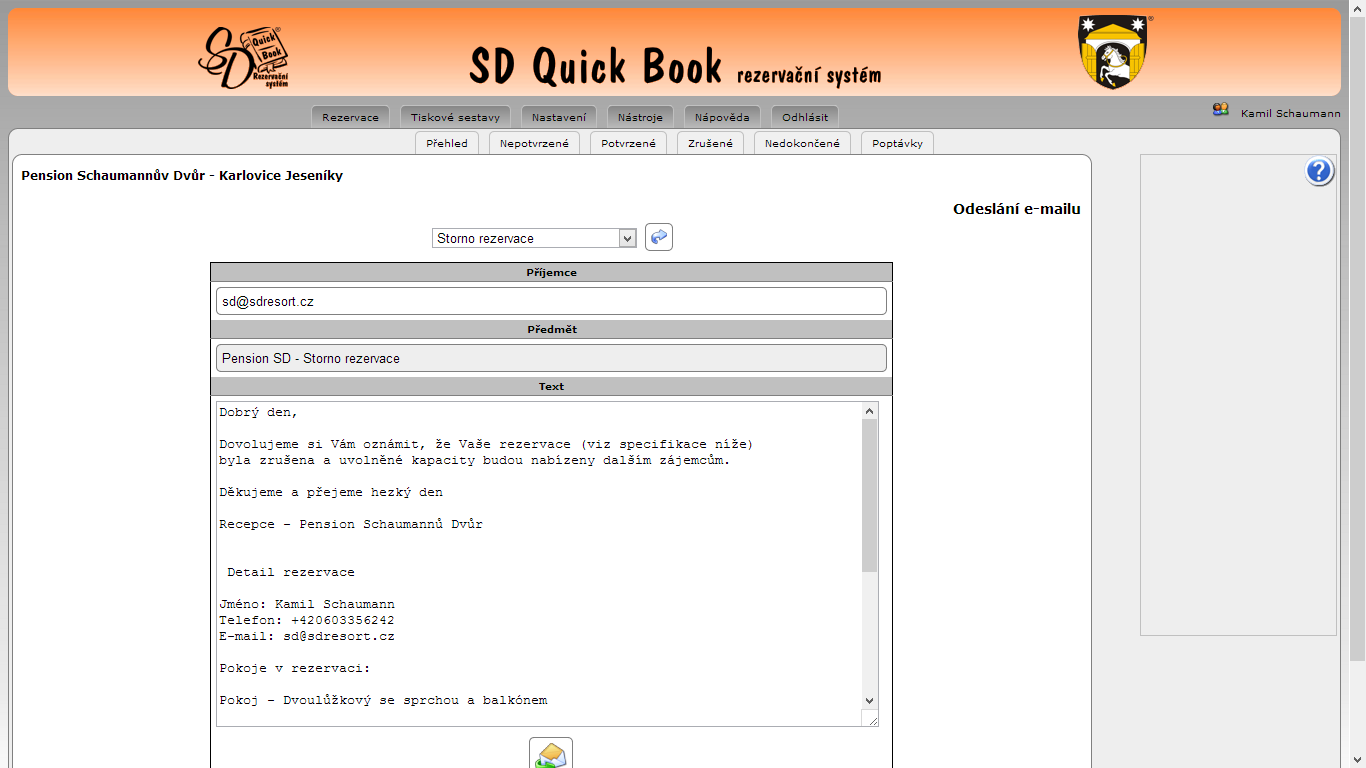Open the Nastavení menu
Image resolution: width=1366 pixels, height=768 pixels.
click(x=559, y=117)
